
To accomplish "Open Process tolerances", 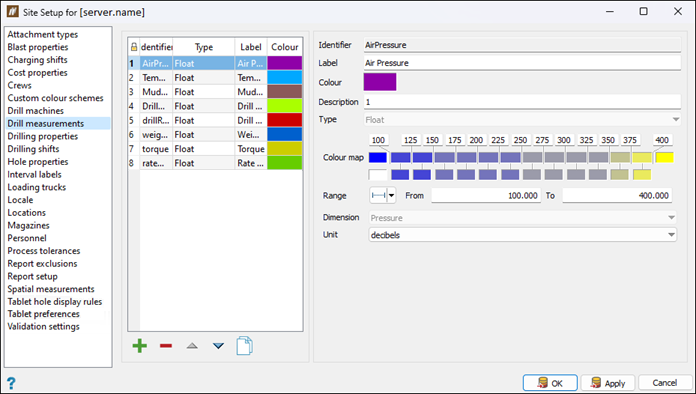I will (x=44, y=251).
